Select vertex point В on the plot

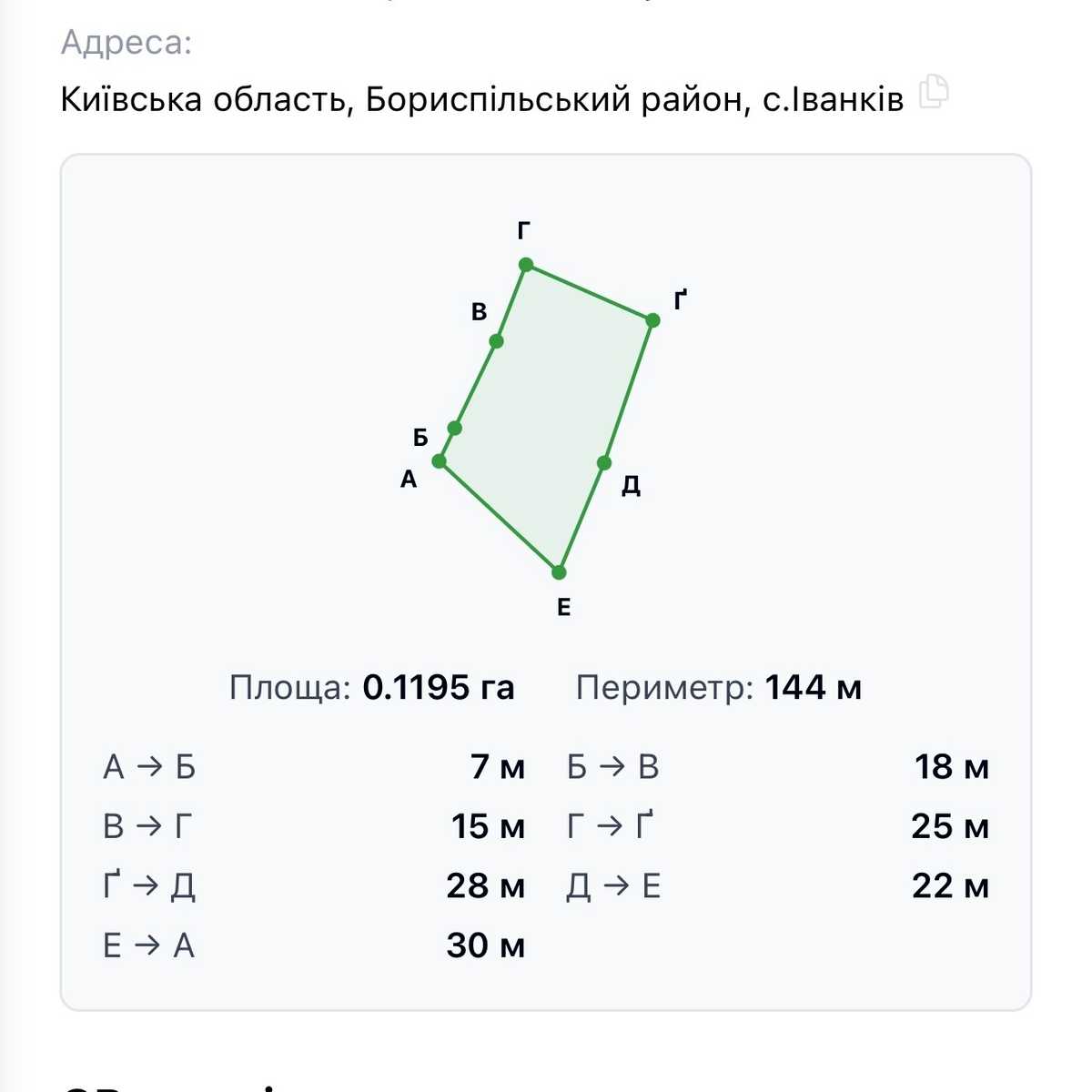(x=496, y=341)
